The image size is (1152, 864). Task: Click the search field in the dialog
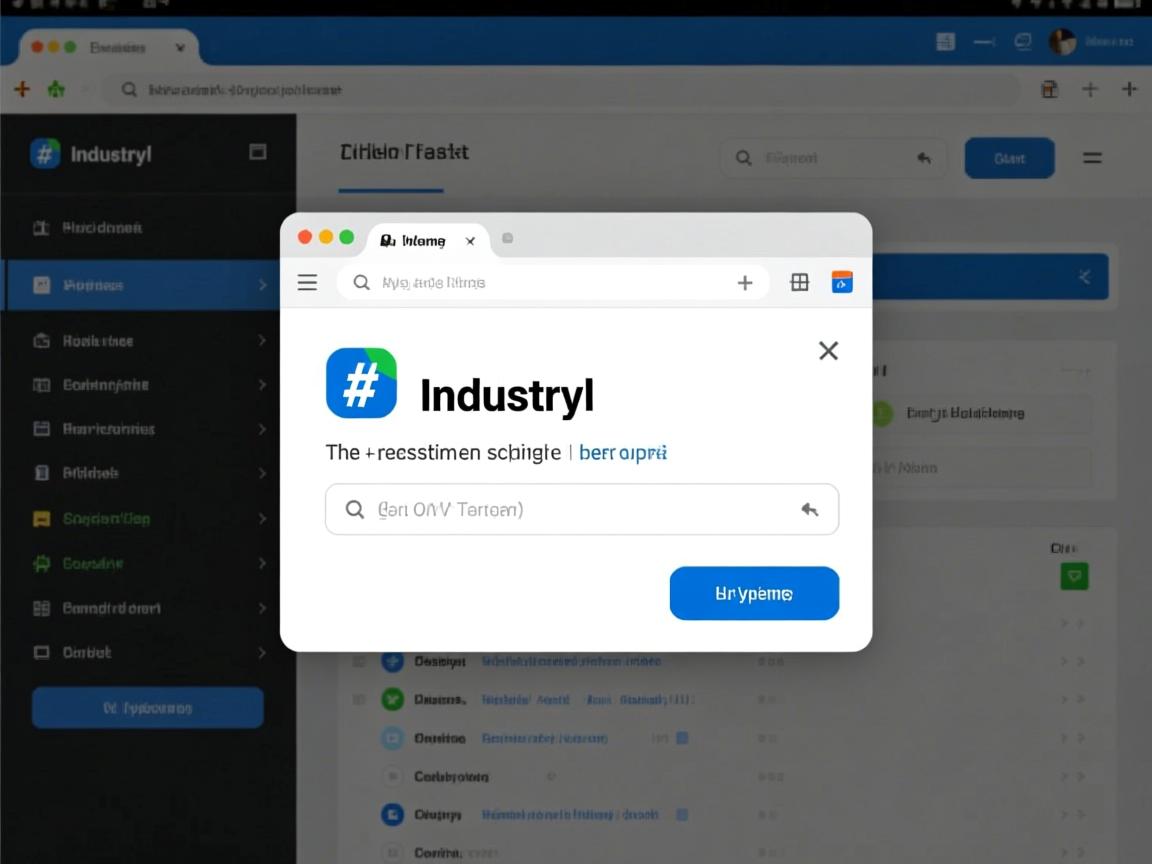click(582, 509)
